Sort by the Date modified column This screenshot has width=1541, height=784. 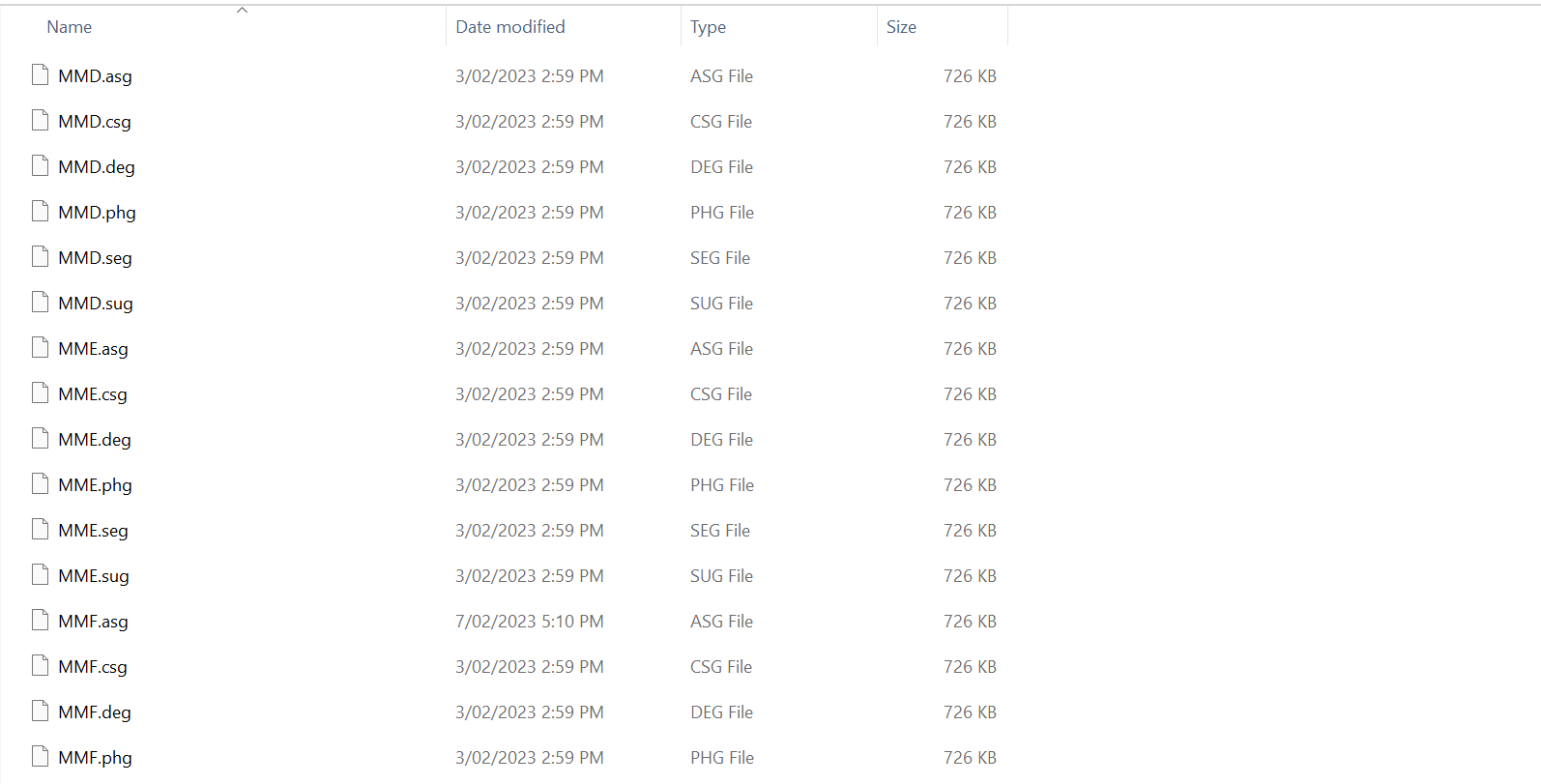(x=510, y=27)
